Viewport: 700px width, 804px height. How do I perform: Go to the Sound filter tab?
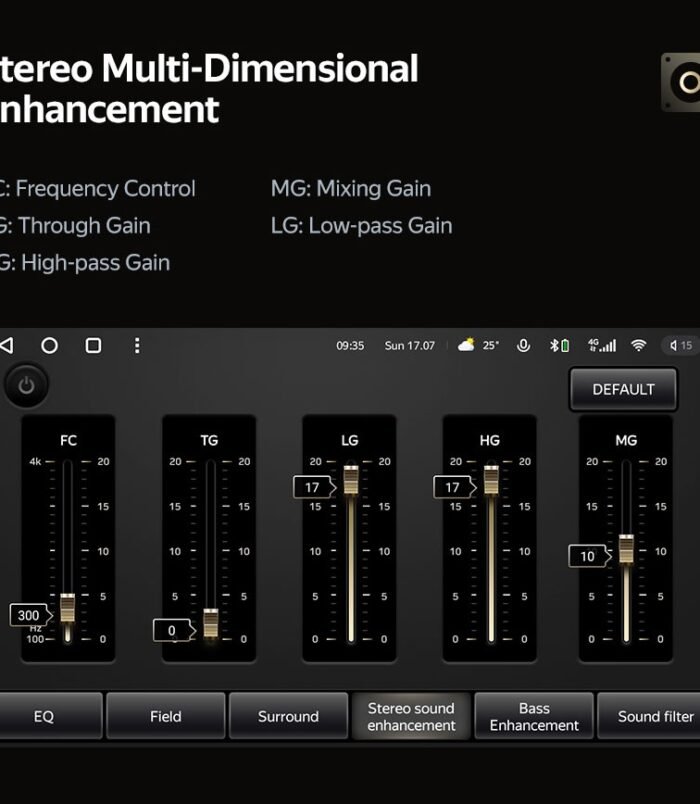654,716
